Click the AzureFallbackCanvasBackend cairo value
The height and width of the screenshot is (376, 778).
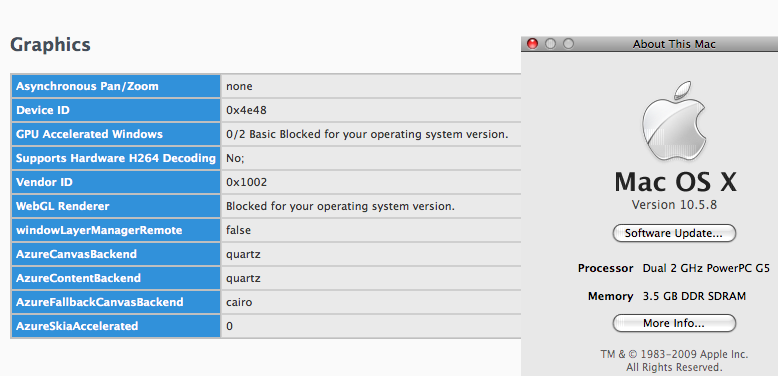click(x=239, y=302)
